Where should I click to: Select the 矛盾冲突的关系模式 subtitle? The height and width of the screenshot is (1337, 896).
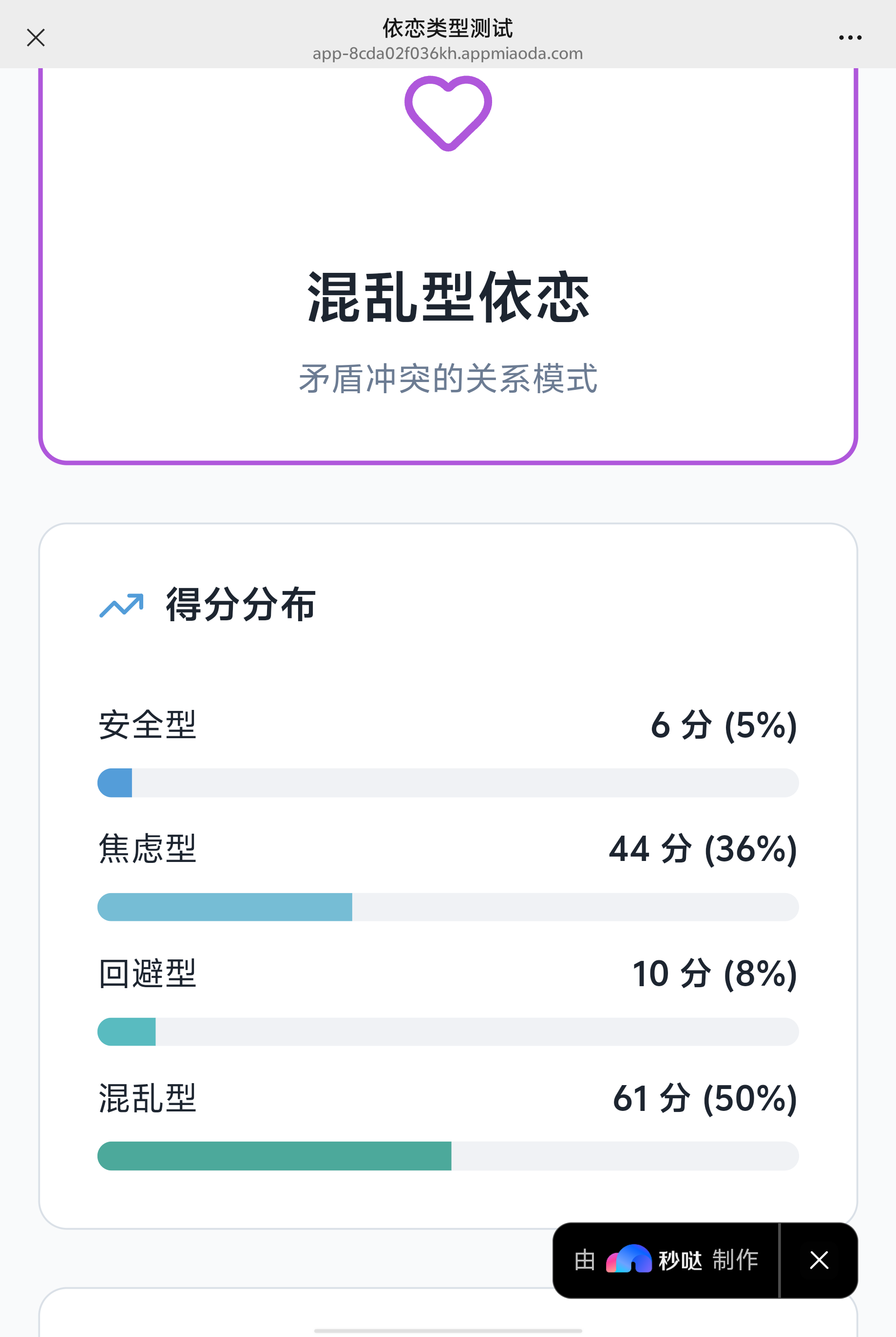click(448, 378)
